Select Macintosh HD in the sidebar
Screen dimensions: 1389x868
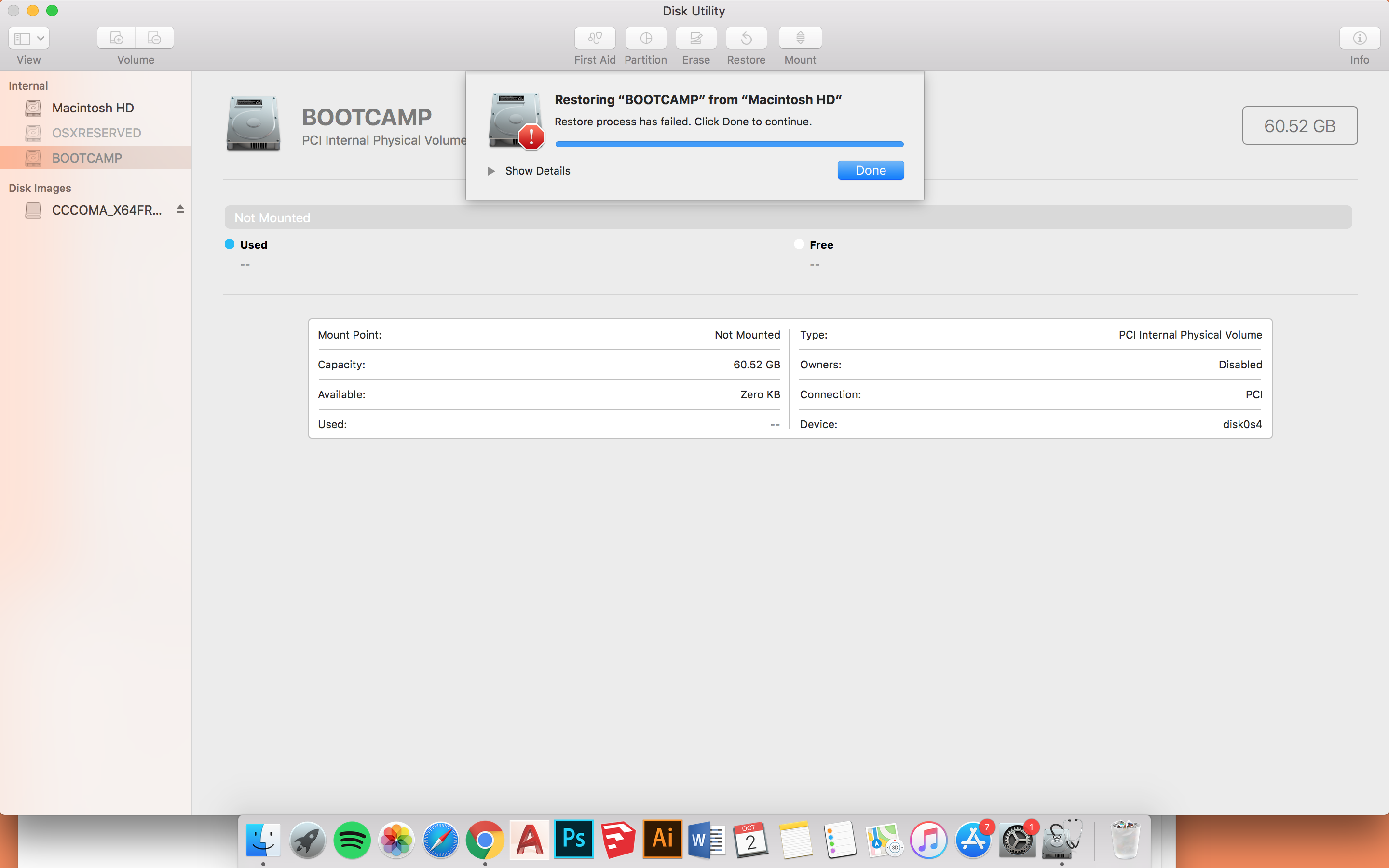pos(93,108)
